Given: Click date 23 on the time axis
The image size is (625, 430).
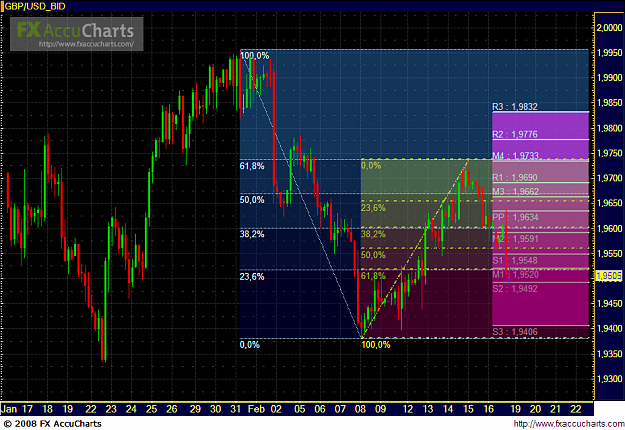Looking at the screenshot, I should (x=111, y=409).
